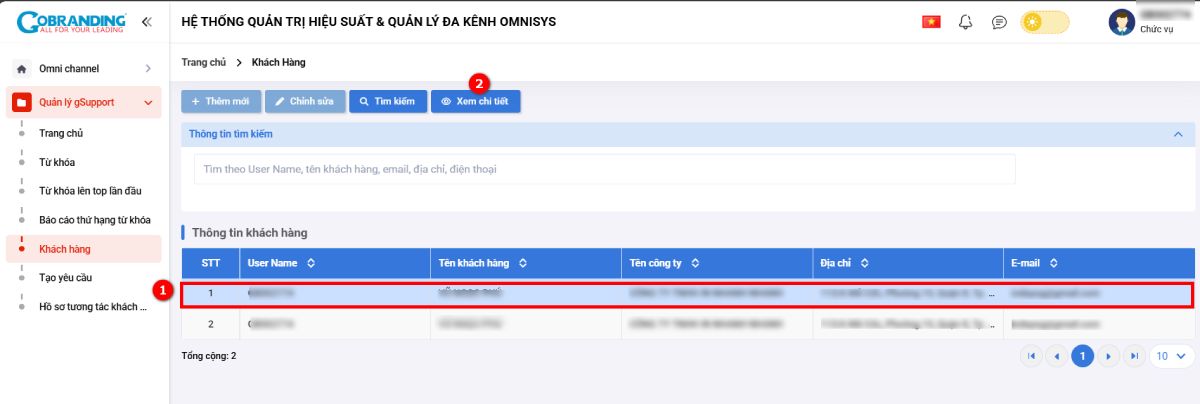Image resolution: width=1200 pixels, height=404 pixels.
Task: Toggle the light/dark theme switch
Action: coord(1044,22)
